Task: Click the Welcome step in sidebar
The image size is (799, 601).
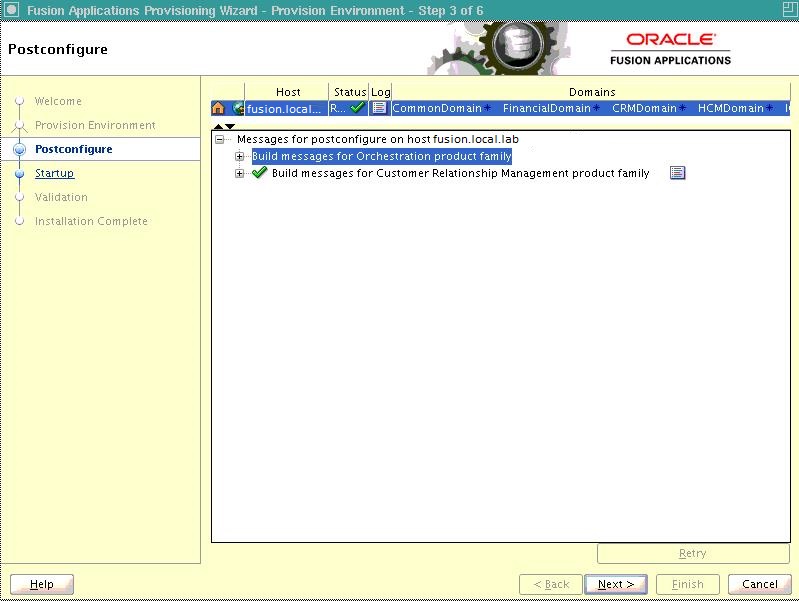Action: click(58, 101)
